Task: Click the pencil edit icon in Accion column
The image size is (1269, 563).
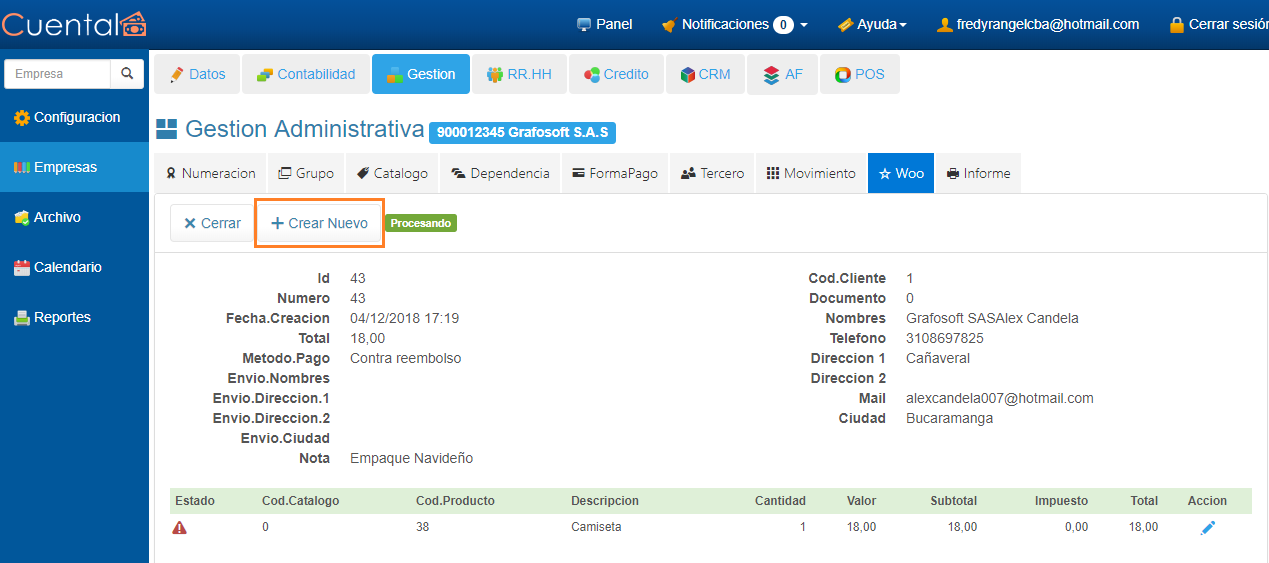Action: [x=1207, y=528]
